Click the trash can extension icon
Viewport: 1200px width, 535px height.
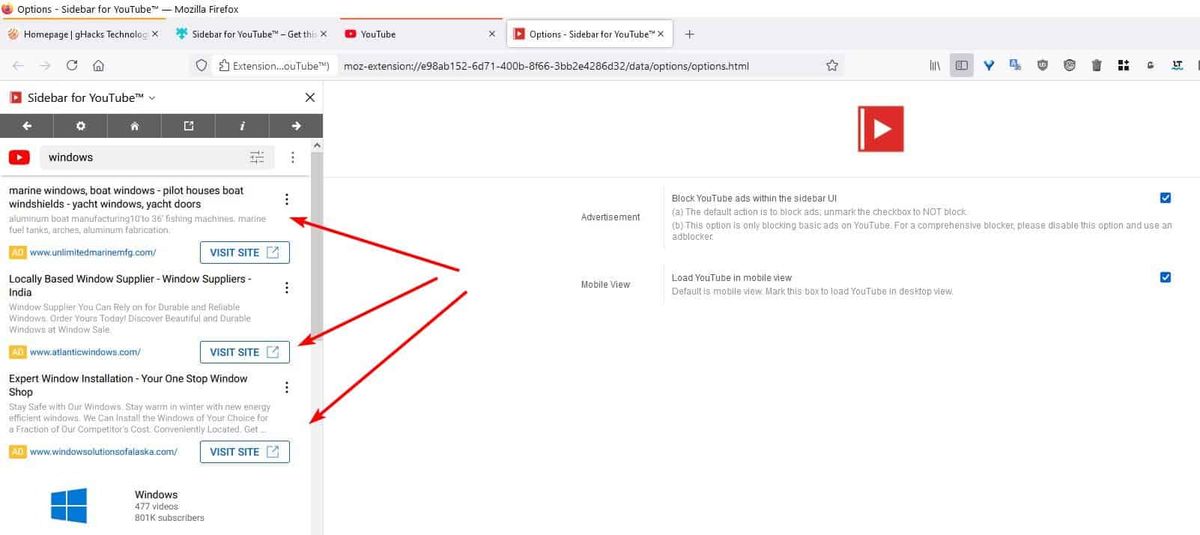tap(1096, 65)
